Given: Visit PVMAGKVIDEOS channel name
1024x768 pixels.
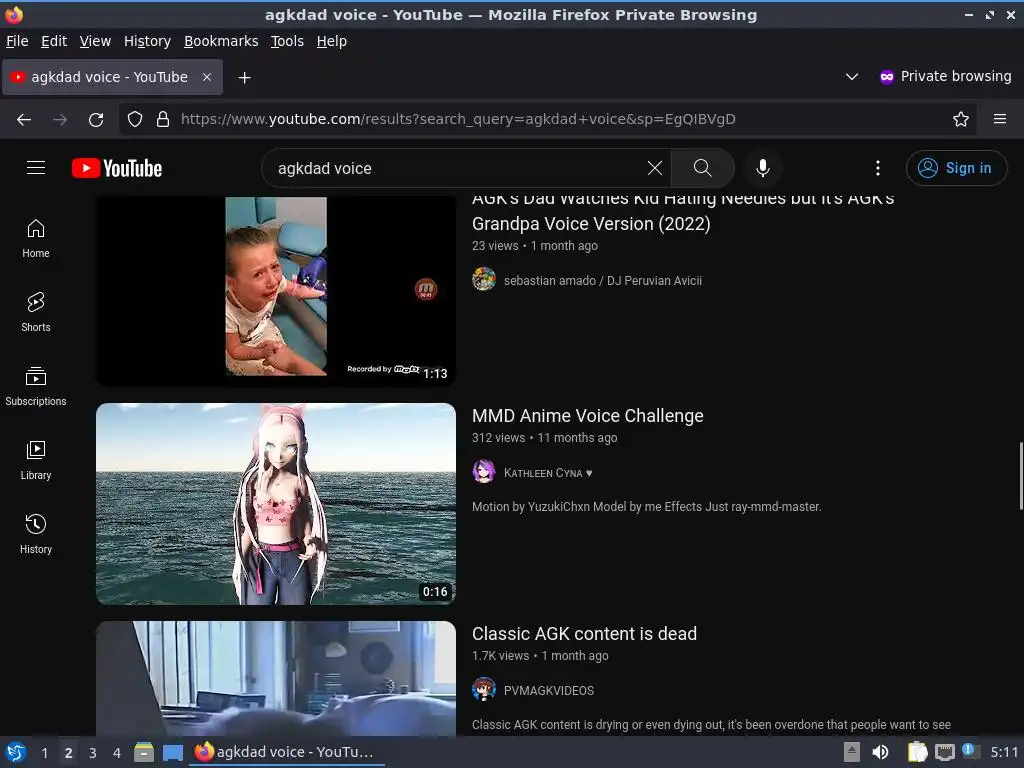Looking at the screenshot, I should [549, 691].
